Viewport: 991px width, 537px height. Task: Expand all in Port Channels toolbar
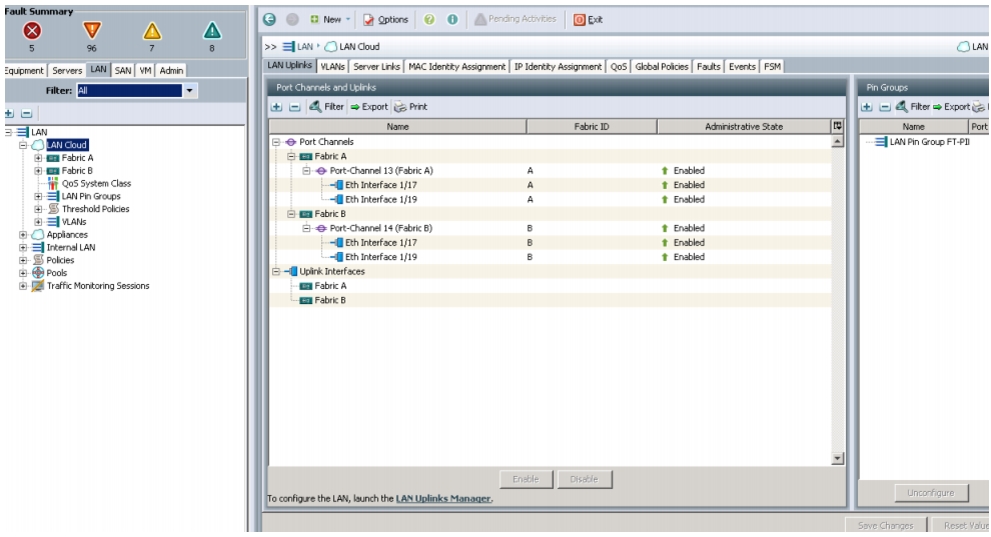click(276, 107)
